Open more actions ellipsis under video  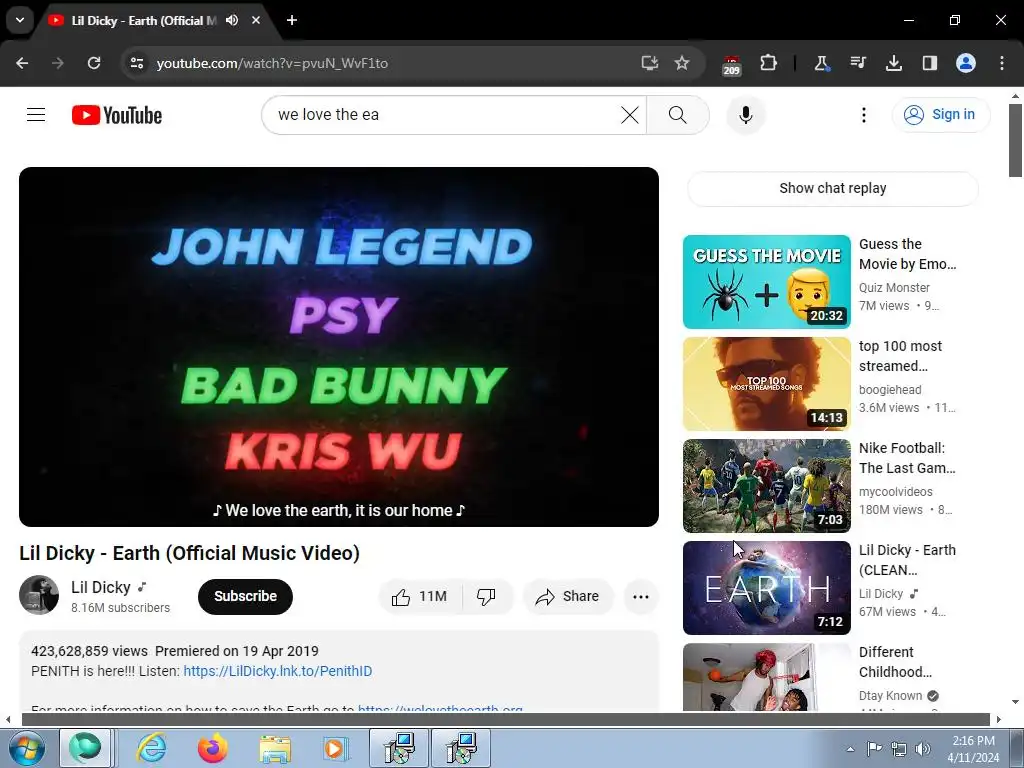[641, 596]
